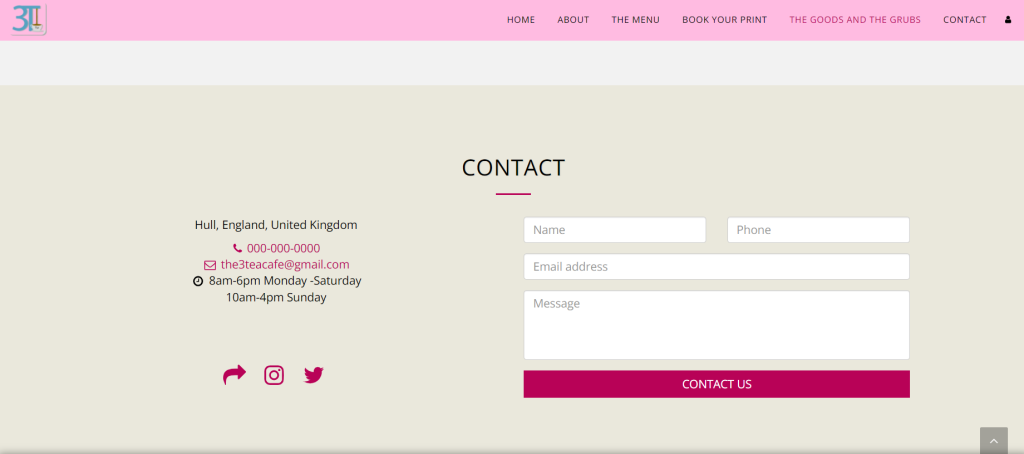Select The Goods and The Grubs
The width and height of the screenshot is (1024, 454).
click(855, 20)
